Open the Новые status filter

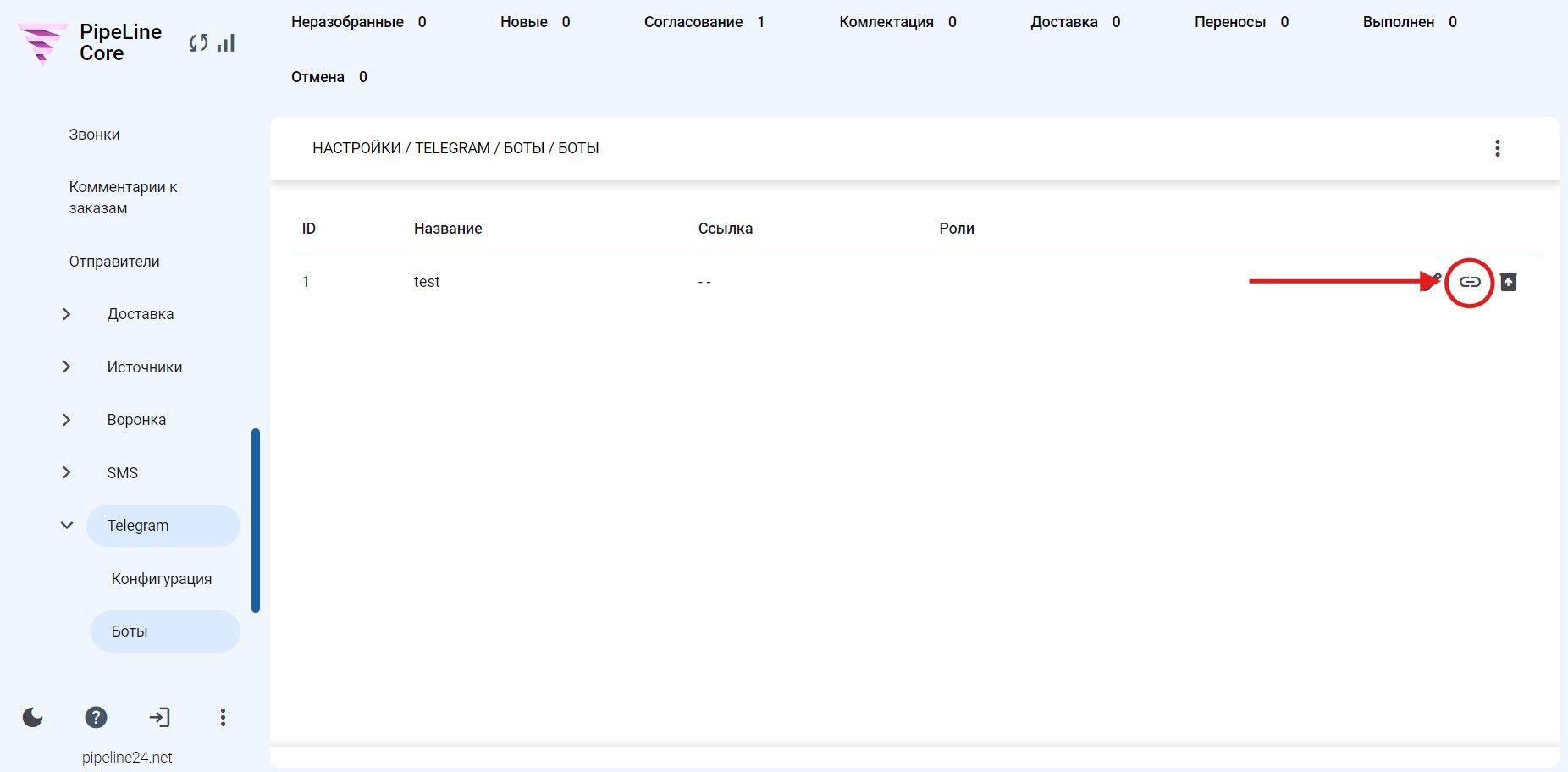coord(535,22)
